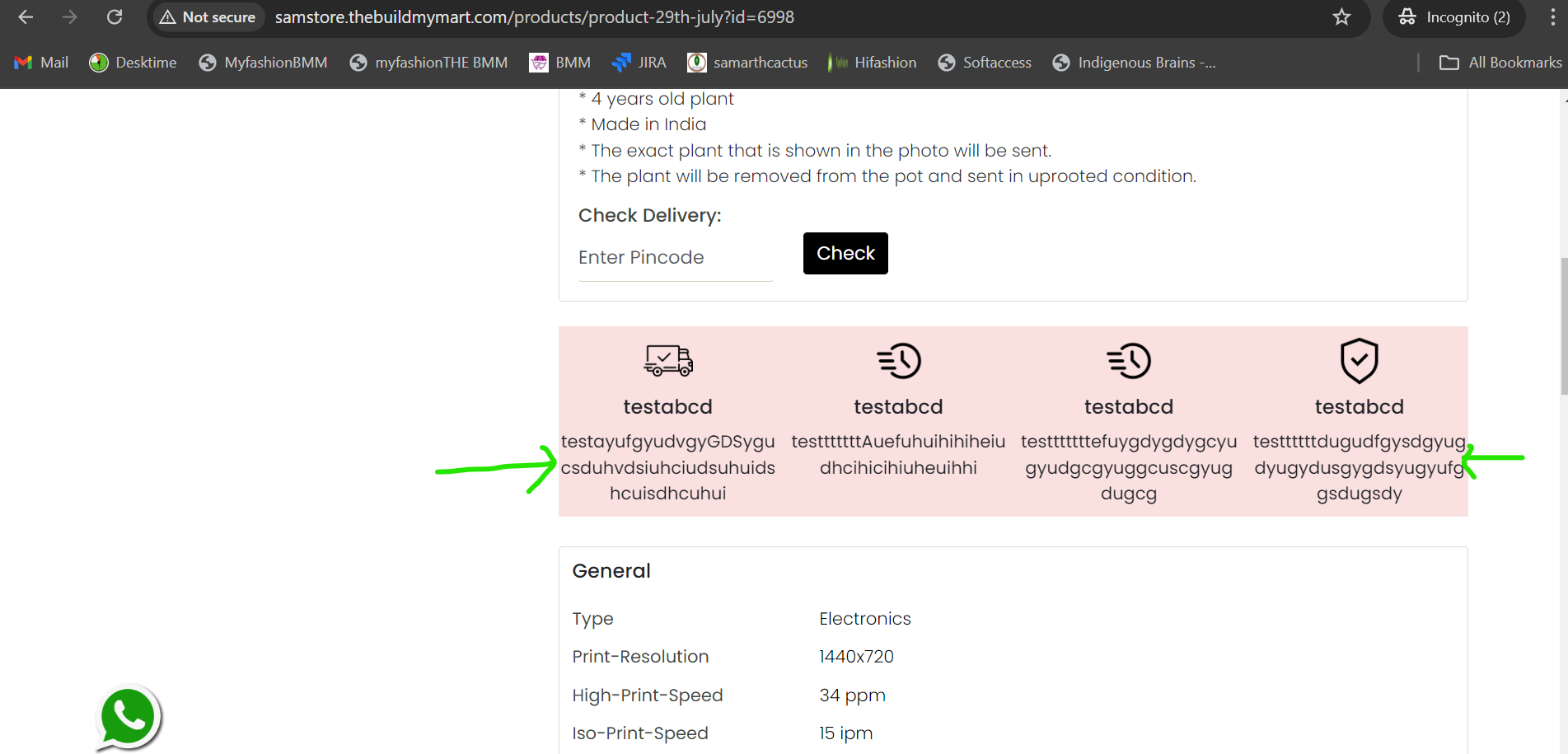This screenshot has width=1568, height=754.
Task: Open the All Bookmarks folder
Action: coord(1500,63)
